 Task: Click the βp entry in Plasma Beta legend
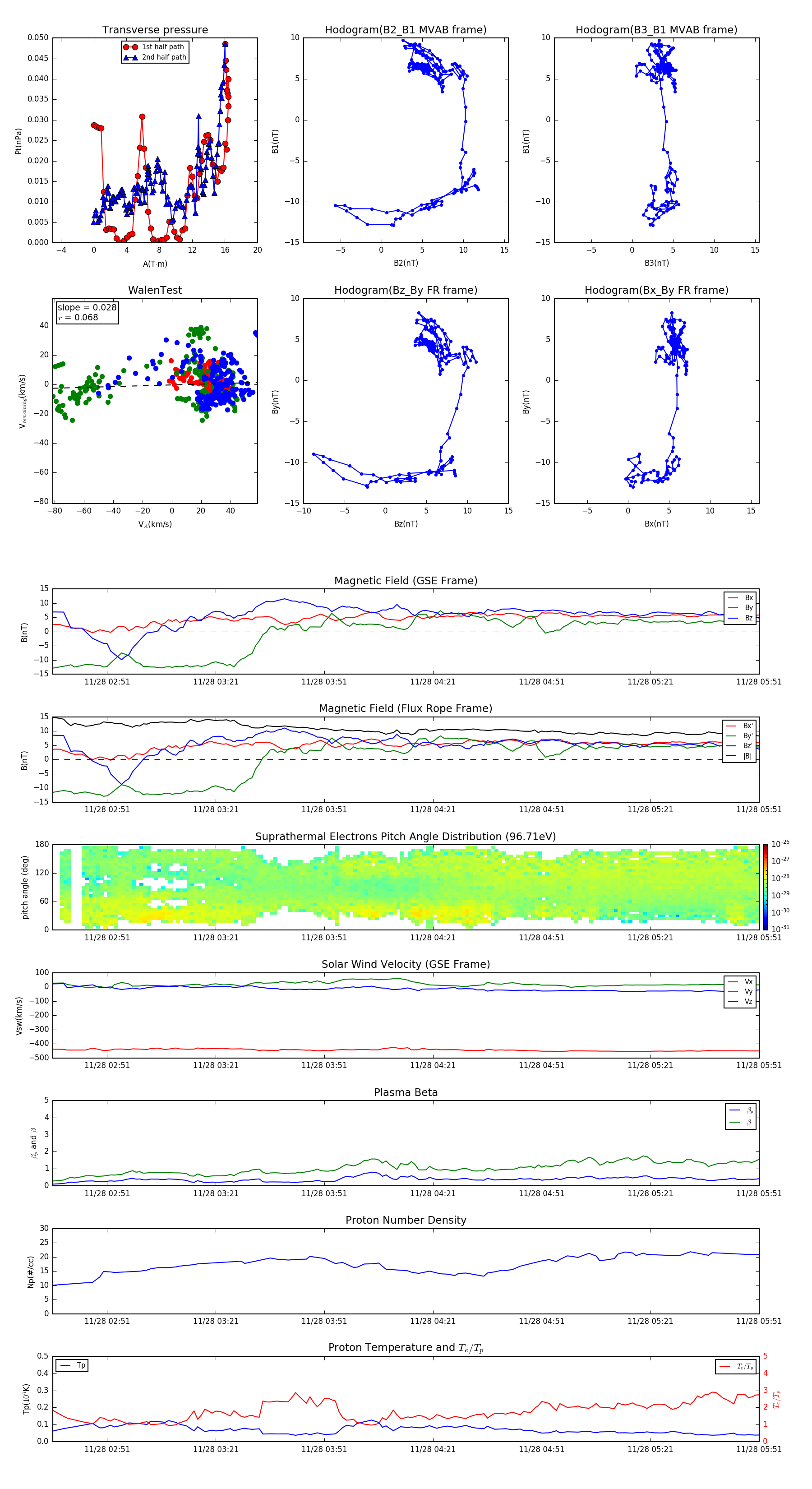click(x=741, y=1110)
